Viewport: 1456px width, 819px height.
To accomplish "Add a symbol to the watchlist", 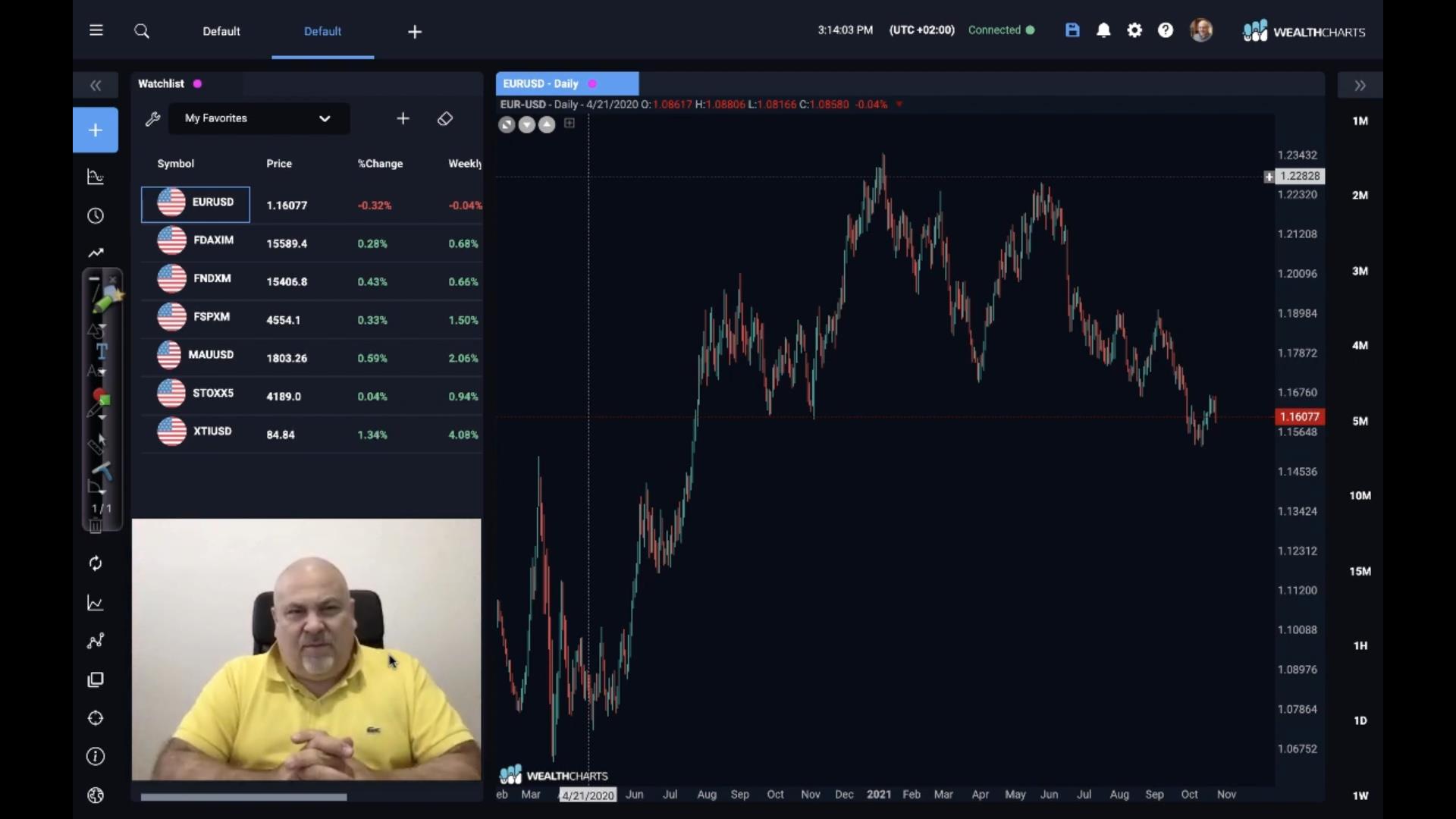I will click(x=403, y=118).
